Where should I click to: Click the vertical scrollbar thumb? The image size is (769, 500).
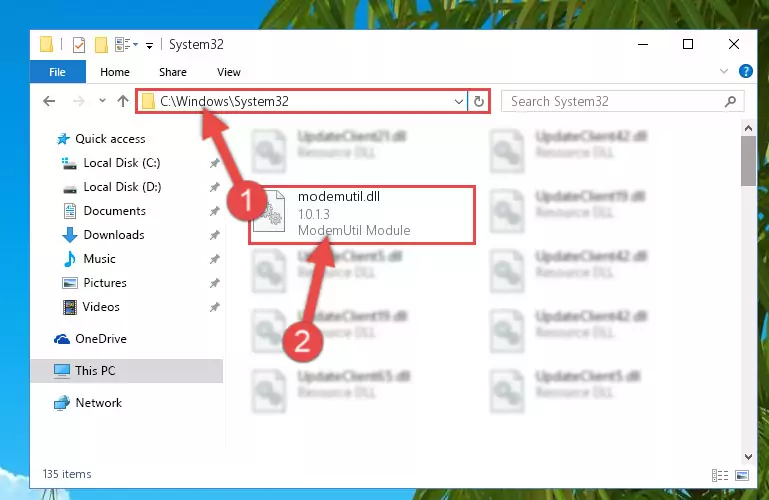(748, 161)
